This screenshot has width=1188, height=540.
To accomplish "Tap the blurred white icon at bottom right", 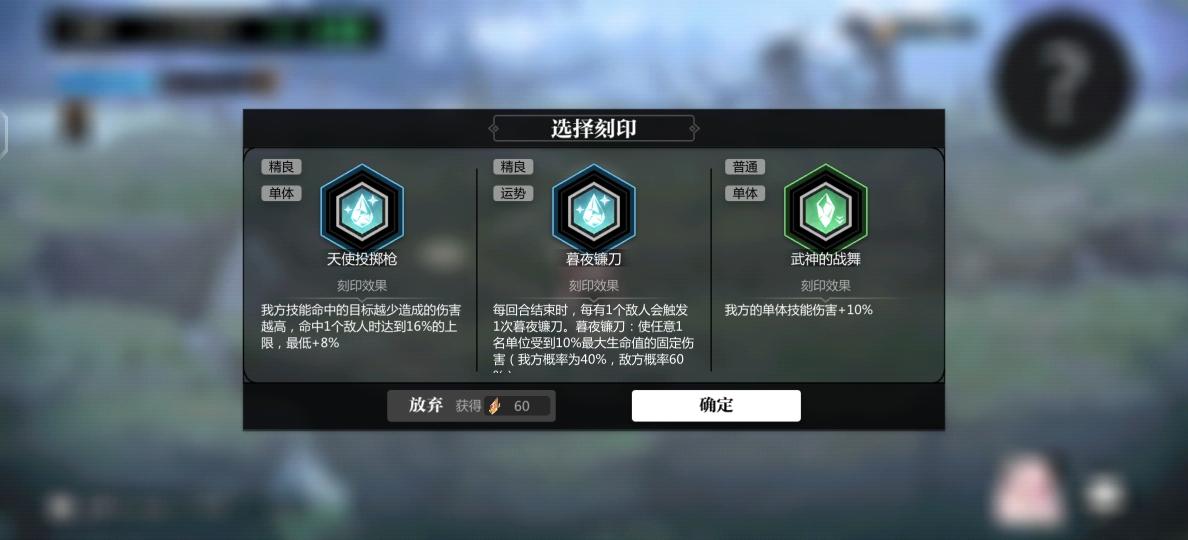I will 1104,495.
